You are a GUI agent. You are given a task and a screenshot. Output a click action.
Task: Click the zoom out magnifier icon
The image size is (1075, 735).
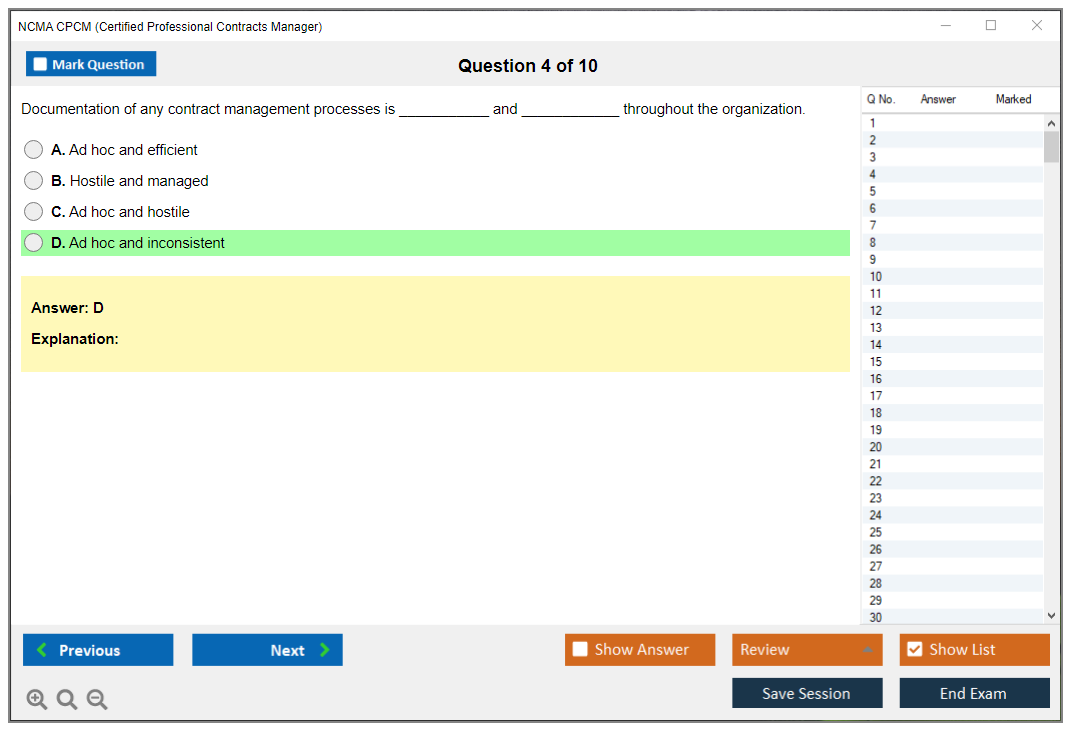pyautogui.click(x=97, y=700)
